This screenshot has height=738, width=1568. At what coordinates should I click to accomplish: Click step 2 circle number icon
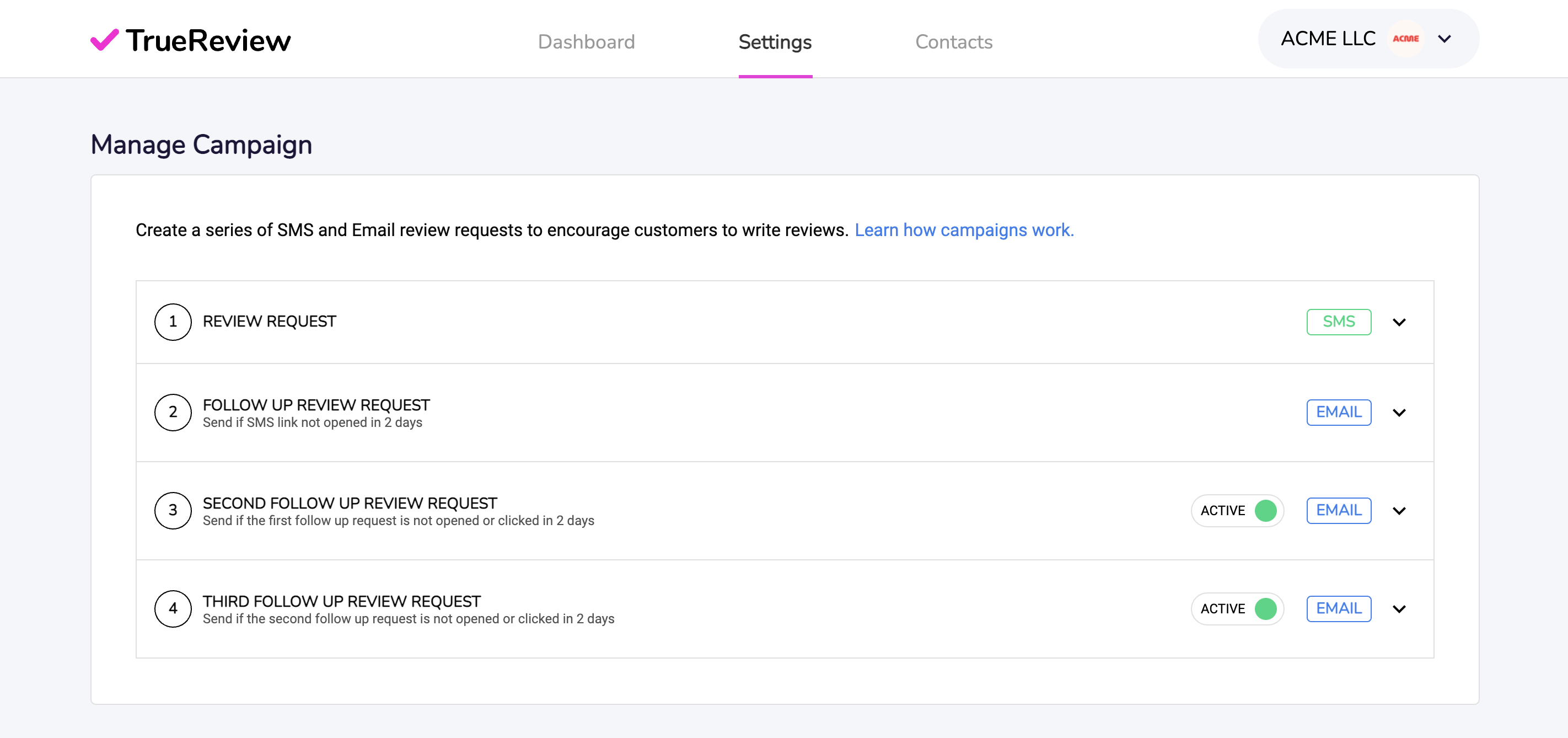pyautogui.click(x=173, y=412)
